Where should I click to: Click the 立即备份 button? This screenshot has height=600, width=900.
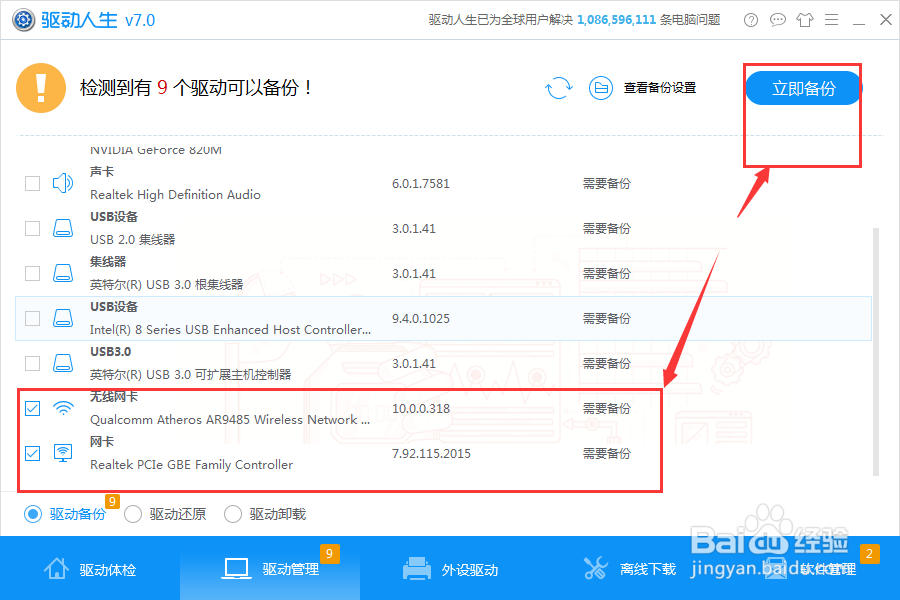[x=804, y=88]
